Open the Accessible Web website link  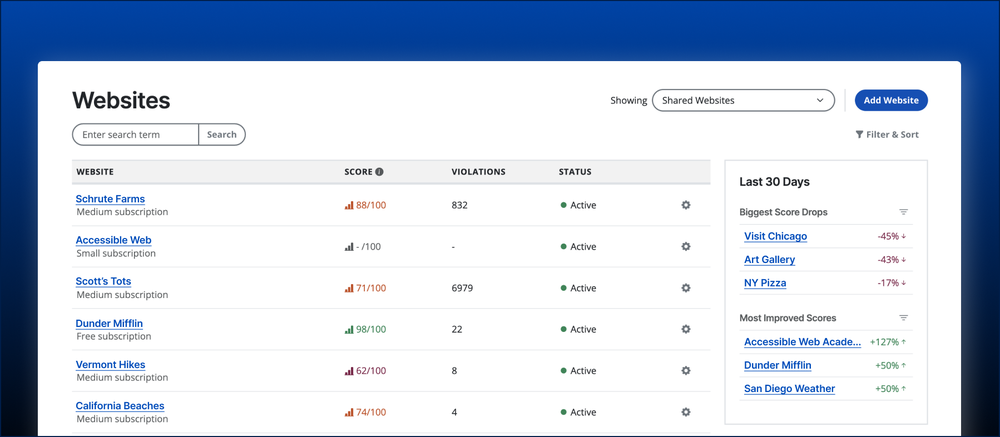[x=114, y=241]
